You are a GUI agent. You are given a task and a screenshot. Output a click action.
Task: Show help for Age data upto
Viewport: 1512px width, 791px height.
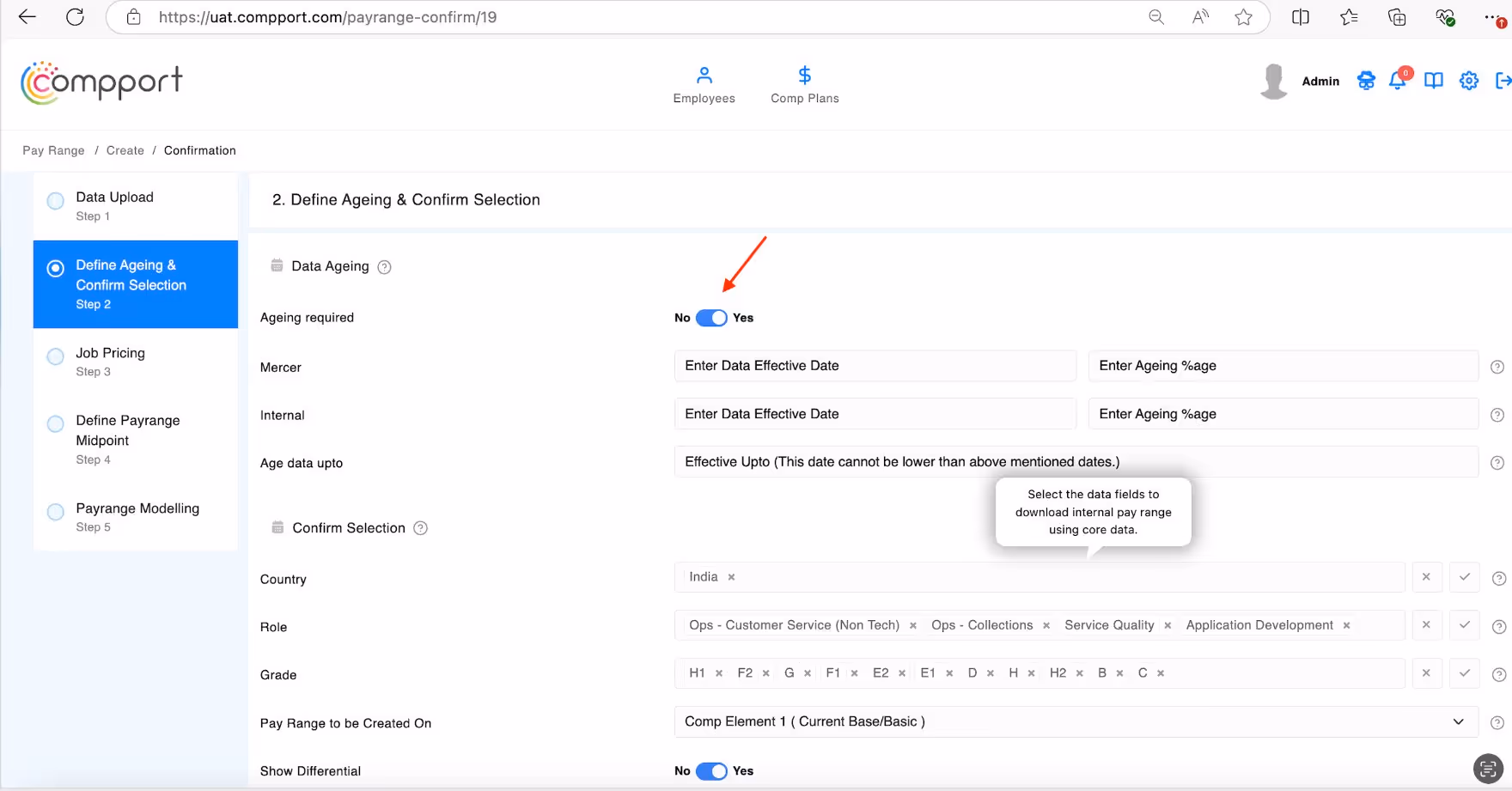[1497, 463]
